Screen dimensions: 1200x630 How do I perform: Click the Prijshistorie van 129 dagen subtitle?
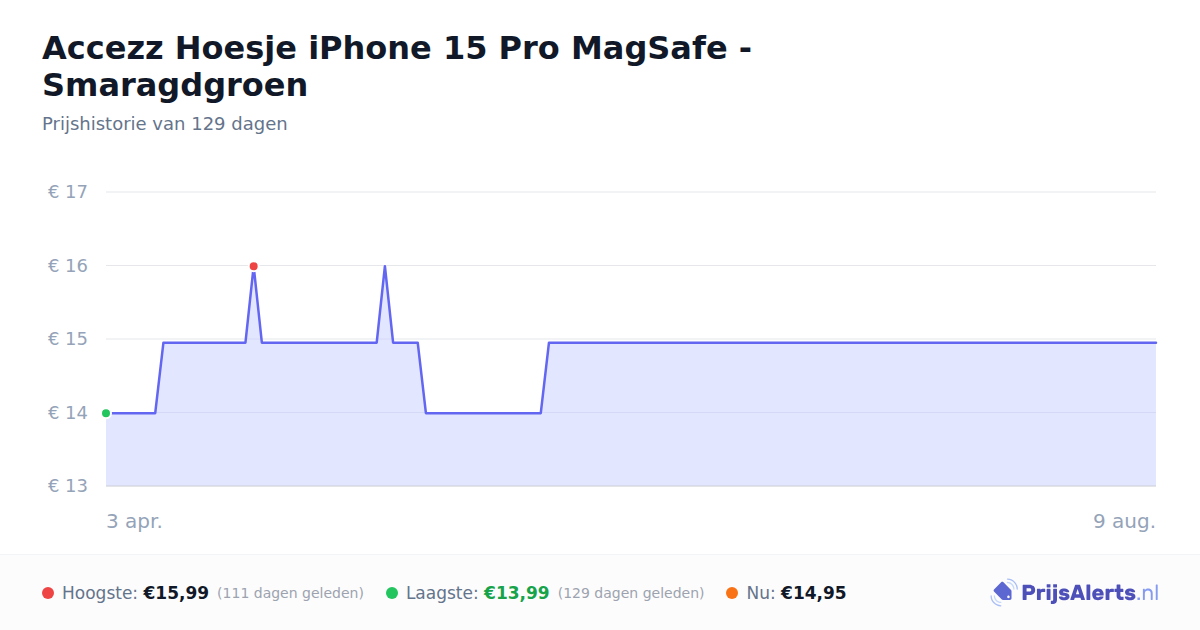coord(165,124)
